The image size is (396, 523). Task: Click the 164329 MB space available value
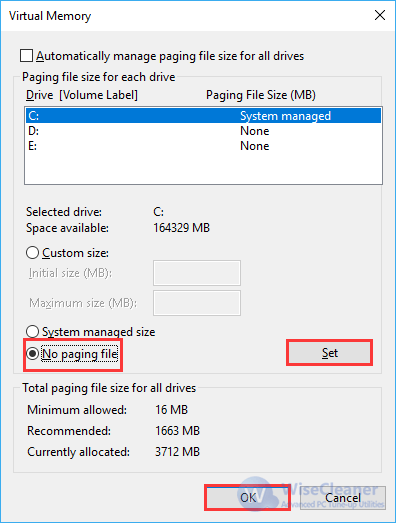click(x=181, y=228)
